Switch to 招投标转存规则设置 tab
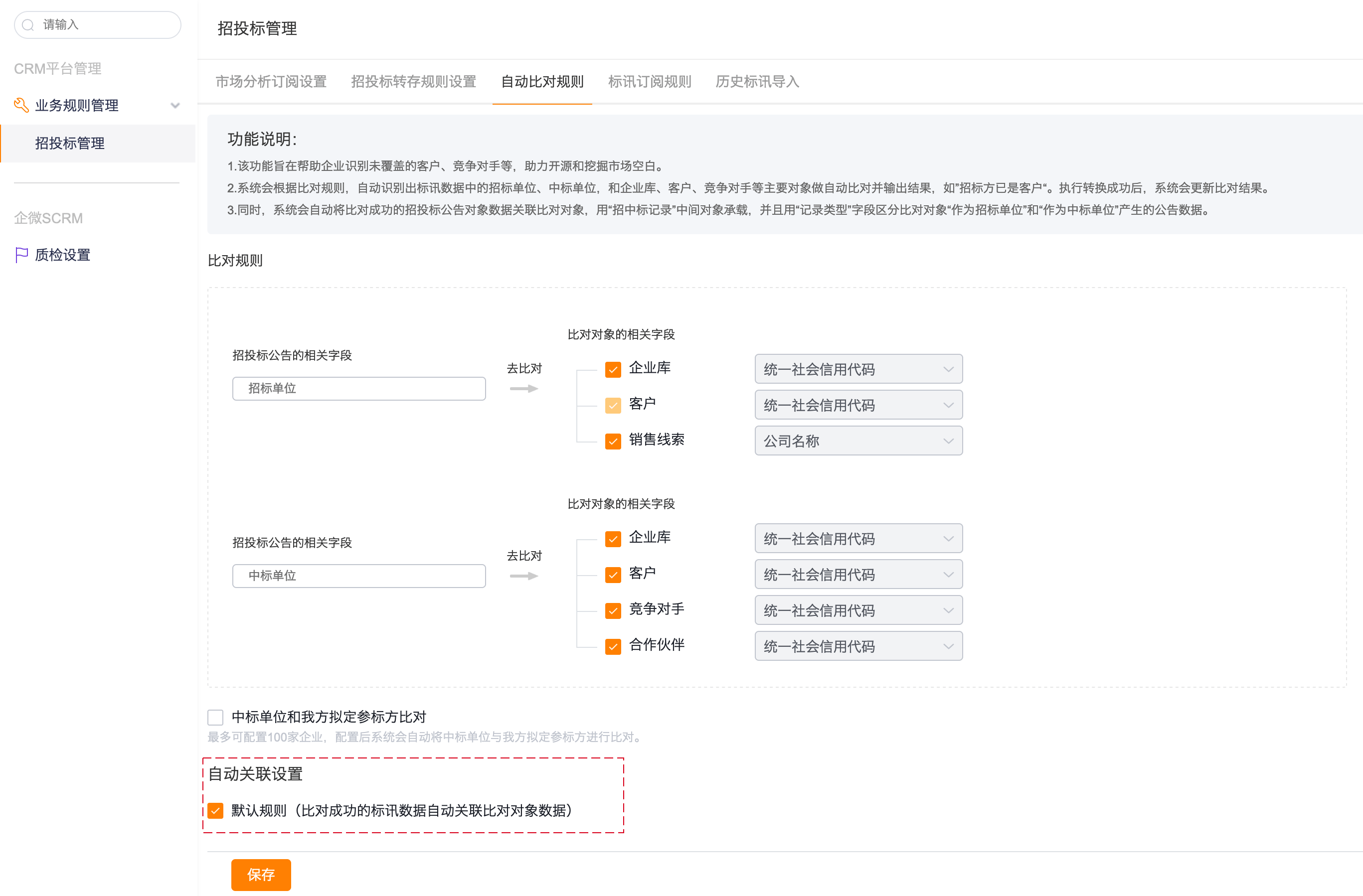The width and height of the screenshot is (1363, 896). [413, 82]
